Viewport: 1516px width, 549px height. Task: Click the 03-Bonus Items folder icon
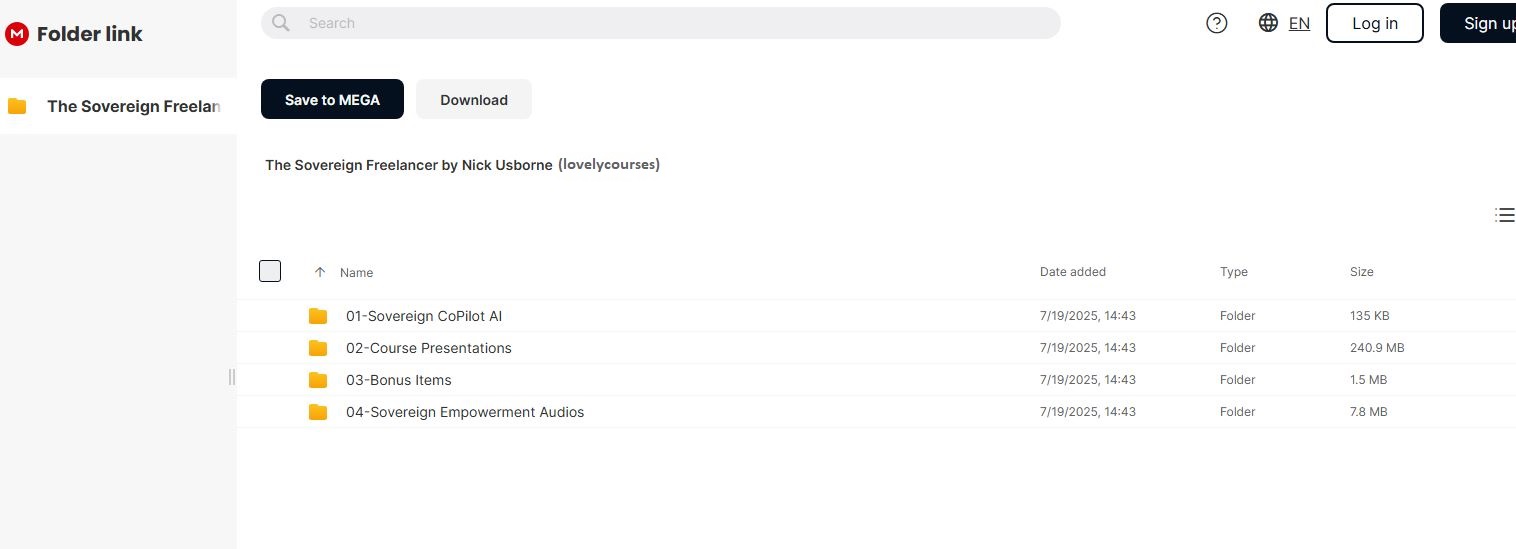[x=318, y=380]
